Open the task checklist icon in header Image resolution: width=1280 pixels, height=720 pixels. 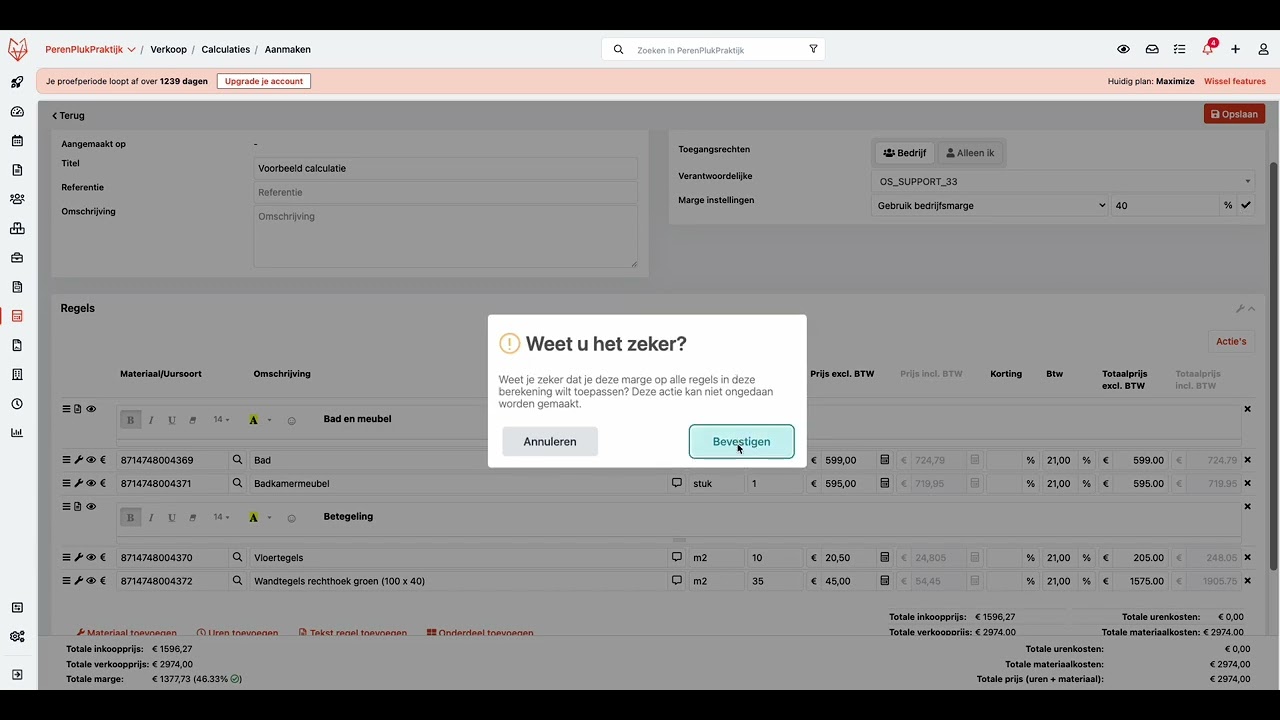[1180, 49]
